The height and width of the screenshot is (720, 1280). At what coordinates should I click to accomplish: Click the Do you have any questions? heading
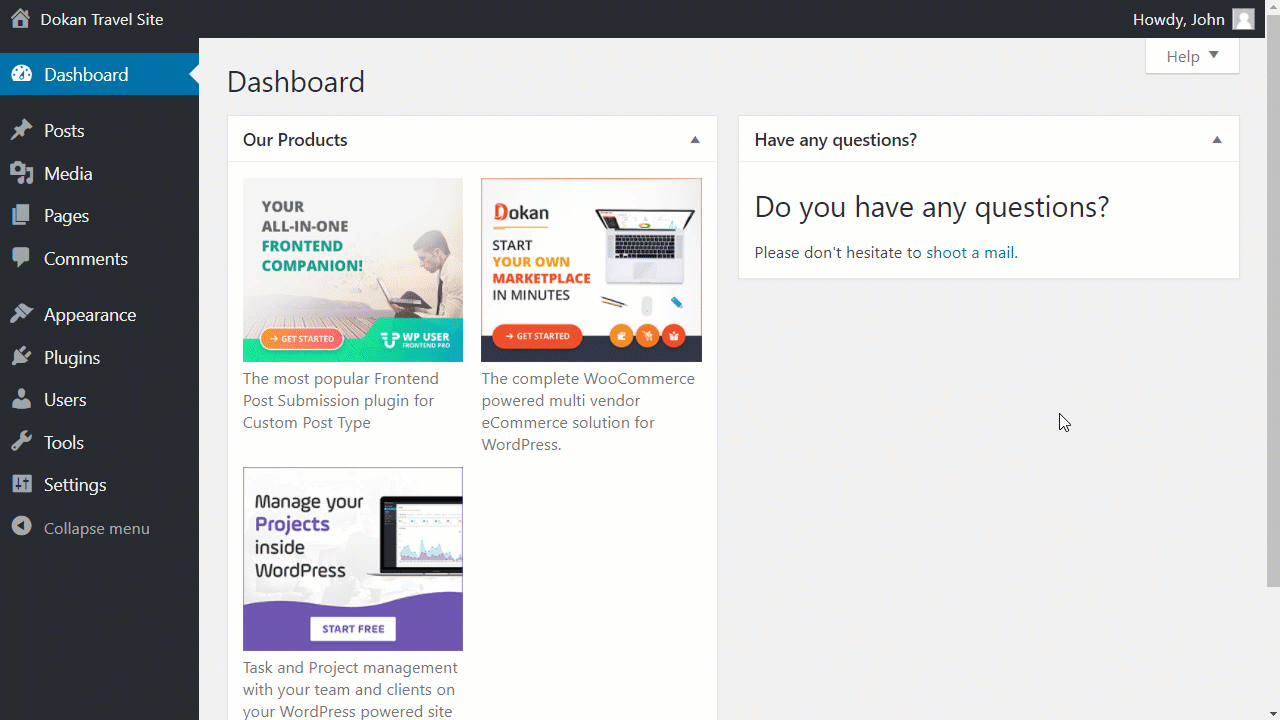(x=932, y=207)
